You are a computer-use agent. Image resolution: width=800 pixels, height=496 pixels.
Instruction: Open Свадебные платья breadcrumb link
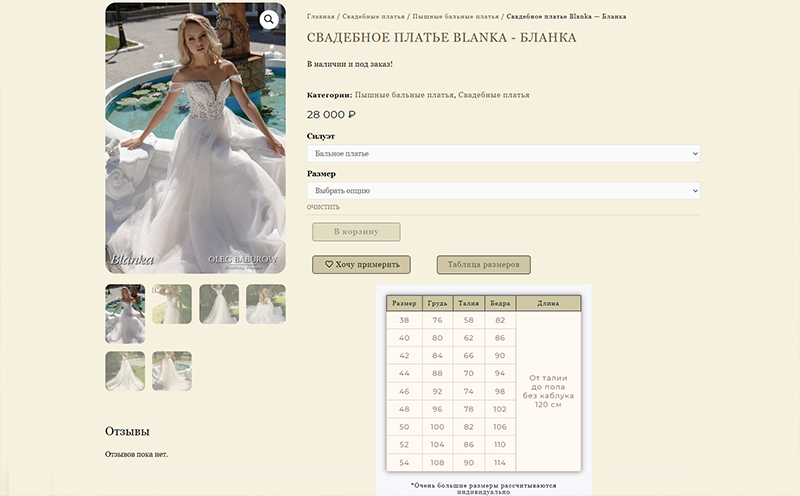[373, 16]
